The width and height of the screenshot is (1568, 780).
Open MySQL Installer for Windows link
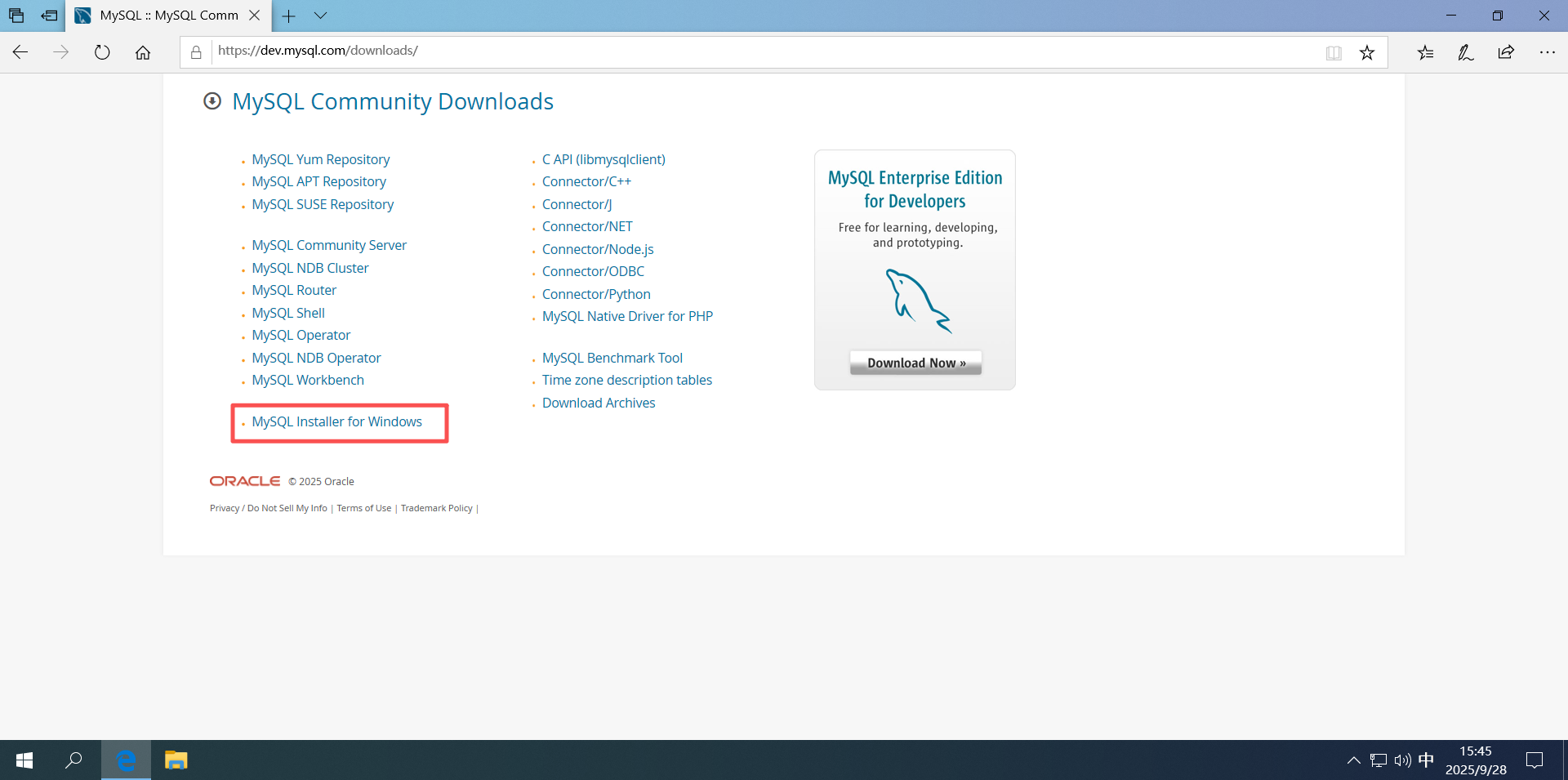pyautogui.click(x=337, y=421)
